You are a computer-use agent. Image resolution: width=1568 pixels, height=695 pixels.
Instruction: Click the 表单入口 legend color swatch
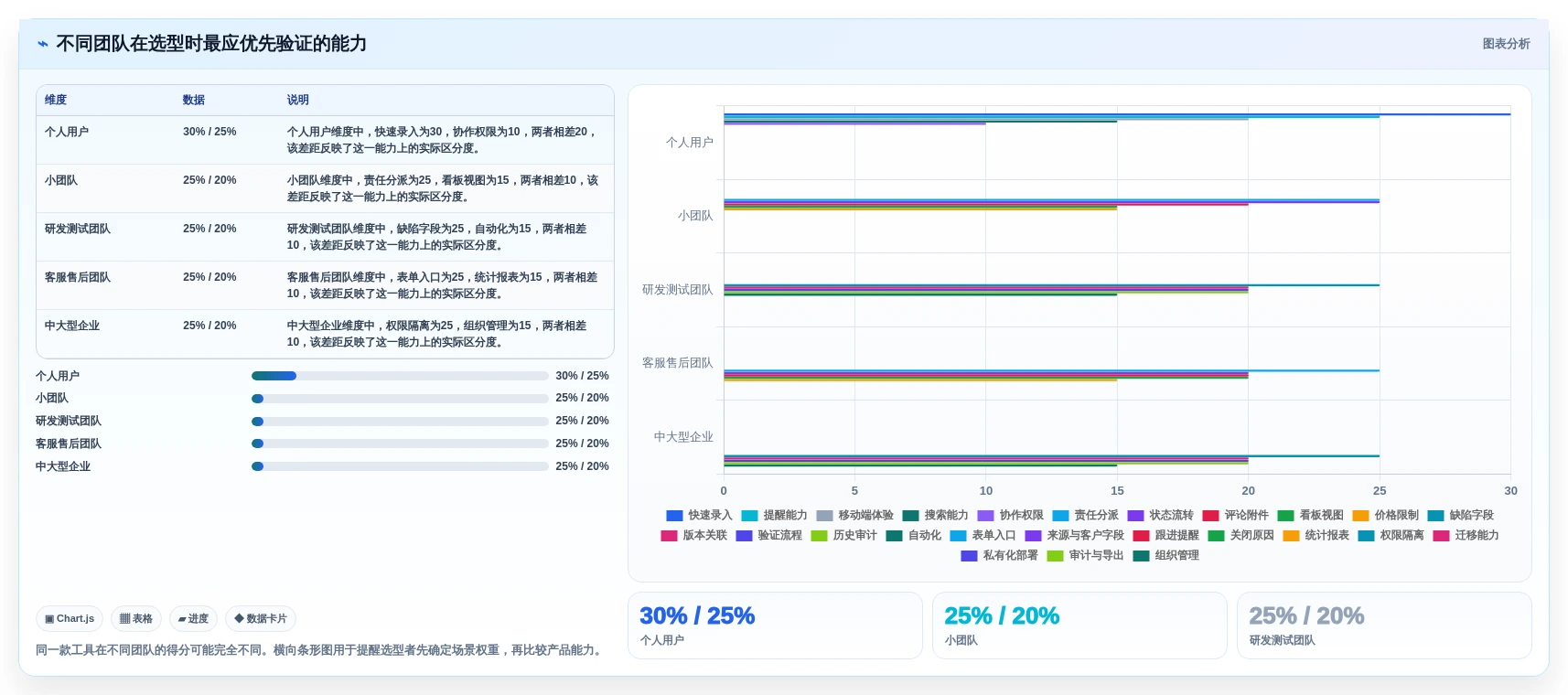click(x=958, y=536)
